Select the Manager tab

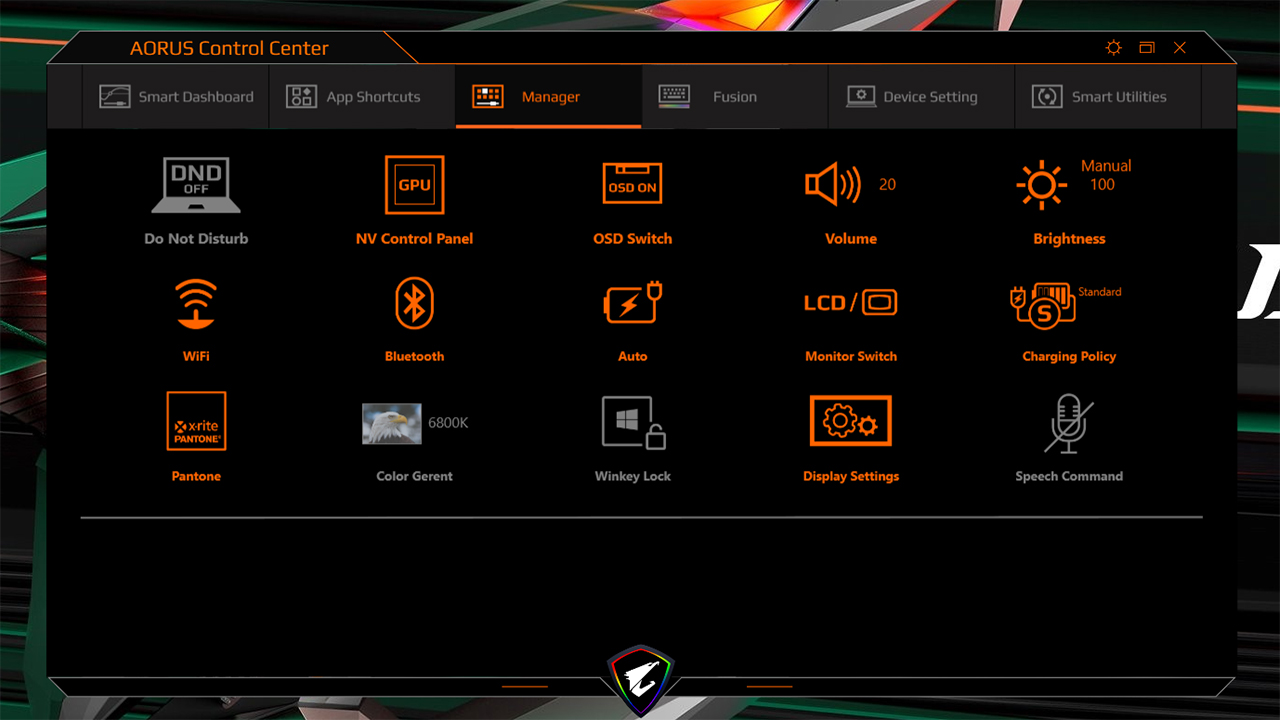548,97
